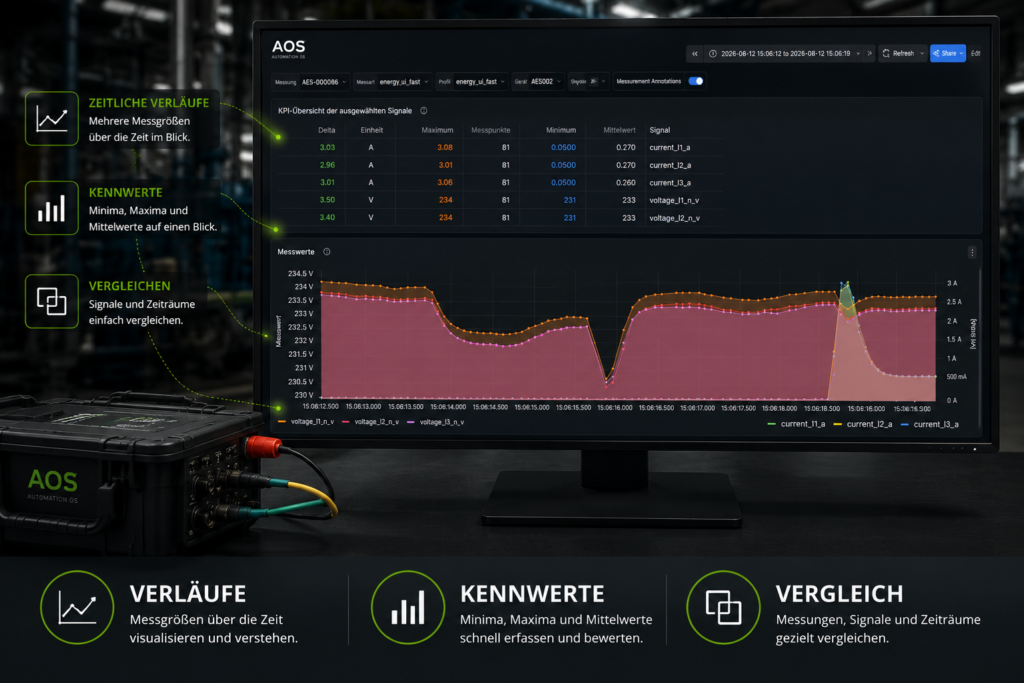Click Delta value 3.03 of current_l1_a
This screenshot has height=683, width=1024.
point(327,148)
